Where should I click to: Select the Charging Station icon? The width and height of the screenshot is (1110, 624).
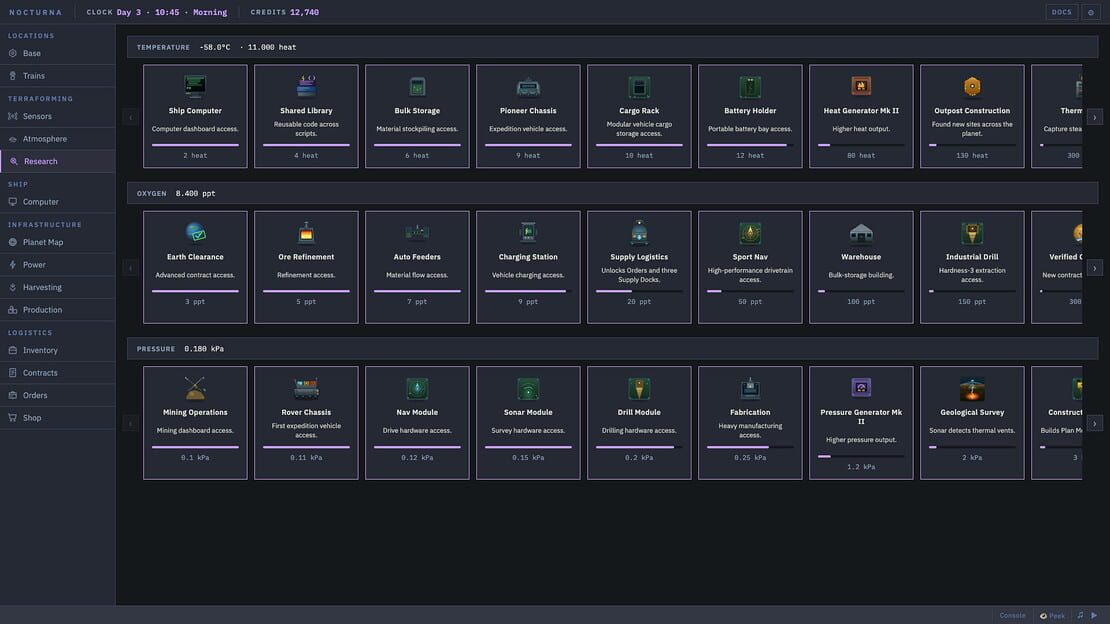pos(528,232)
